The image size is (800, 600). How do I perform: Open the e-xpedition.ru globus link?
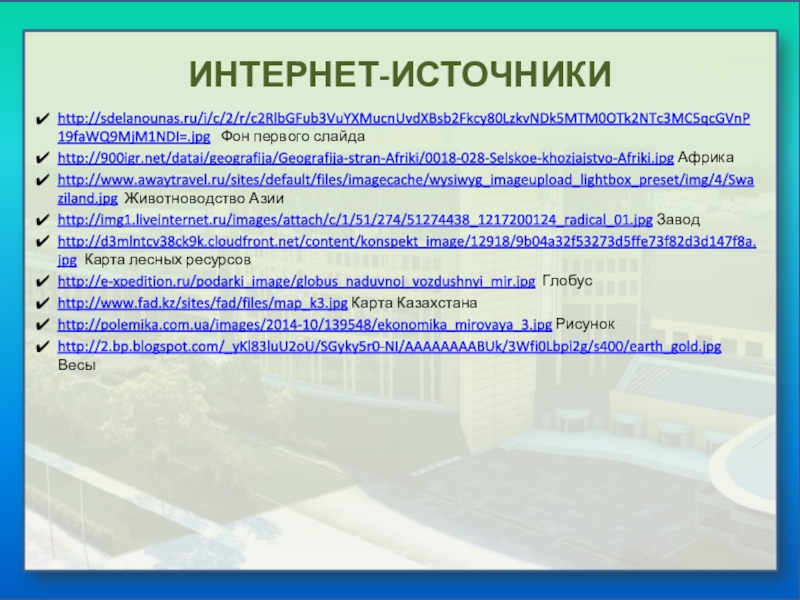296,281
